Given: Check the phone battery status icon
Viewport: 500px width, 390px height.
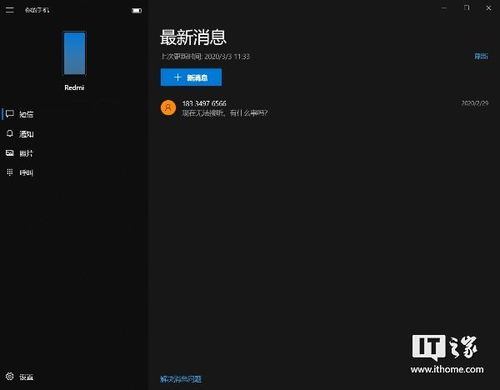Looking at the screenshot, I should click(x=137, y=11).
